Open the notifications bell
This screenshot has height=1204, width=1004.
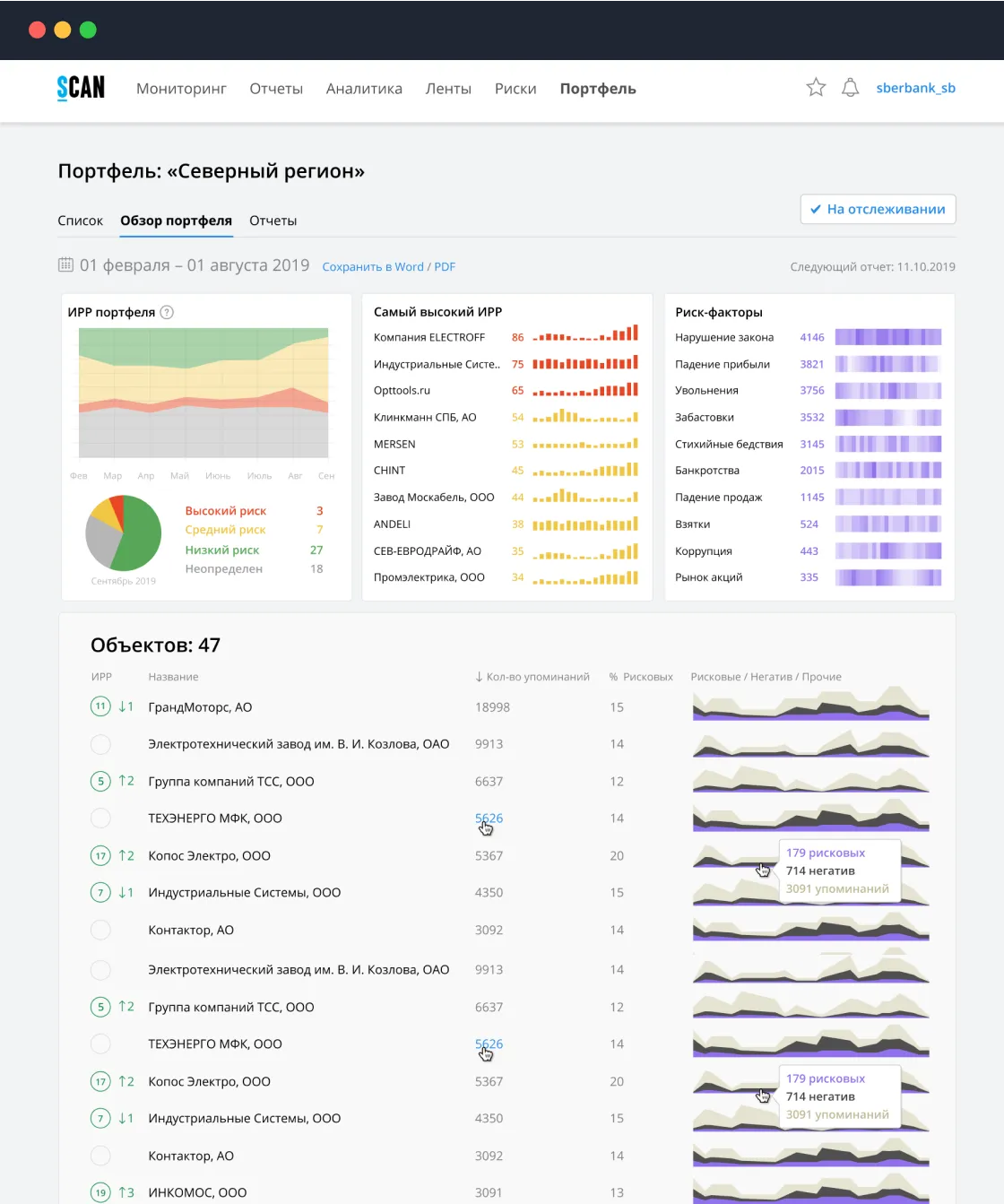pos(851,88)
